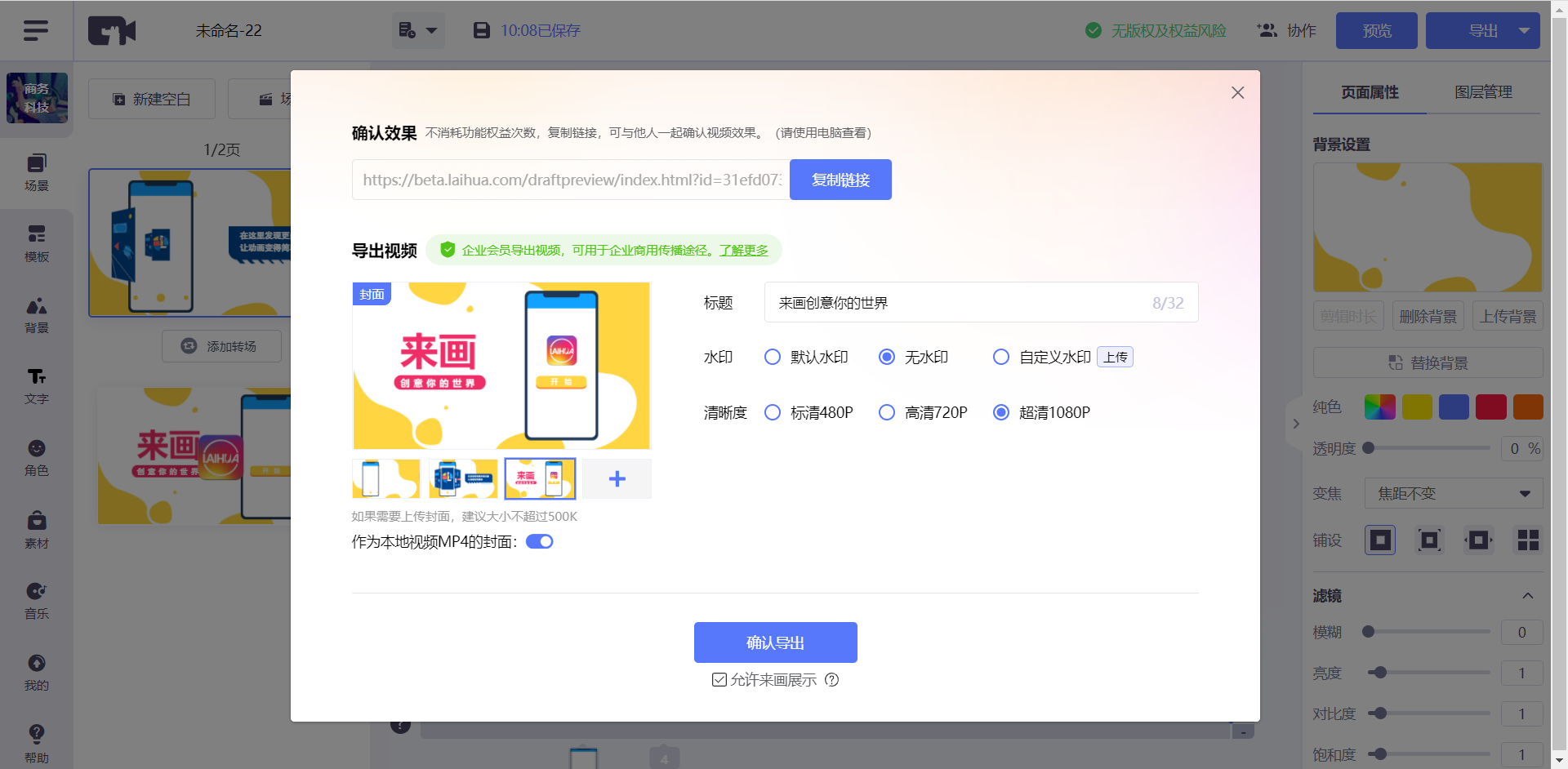Click the 协作 collaboration icon

[1267, 30]
